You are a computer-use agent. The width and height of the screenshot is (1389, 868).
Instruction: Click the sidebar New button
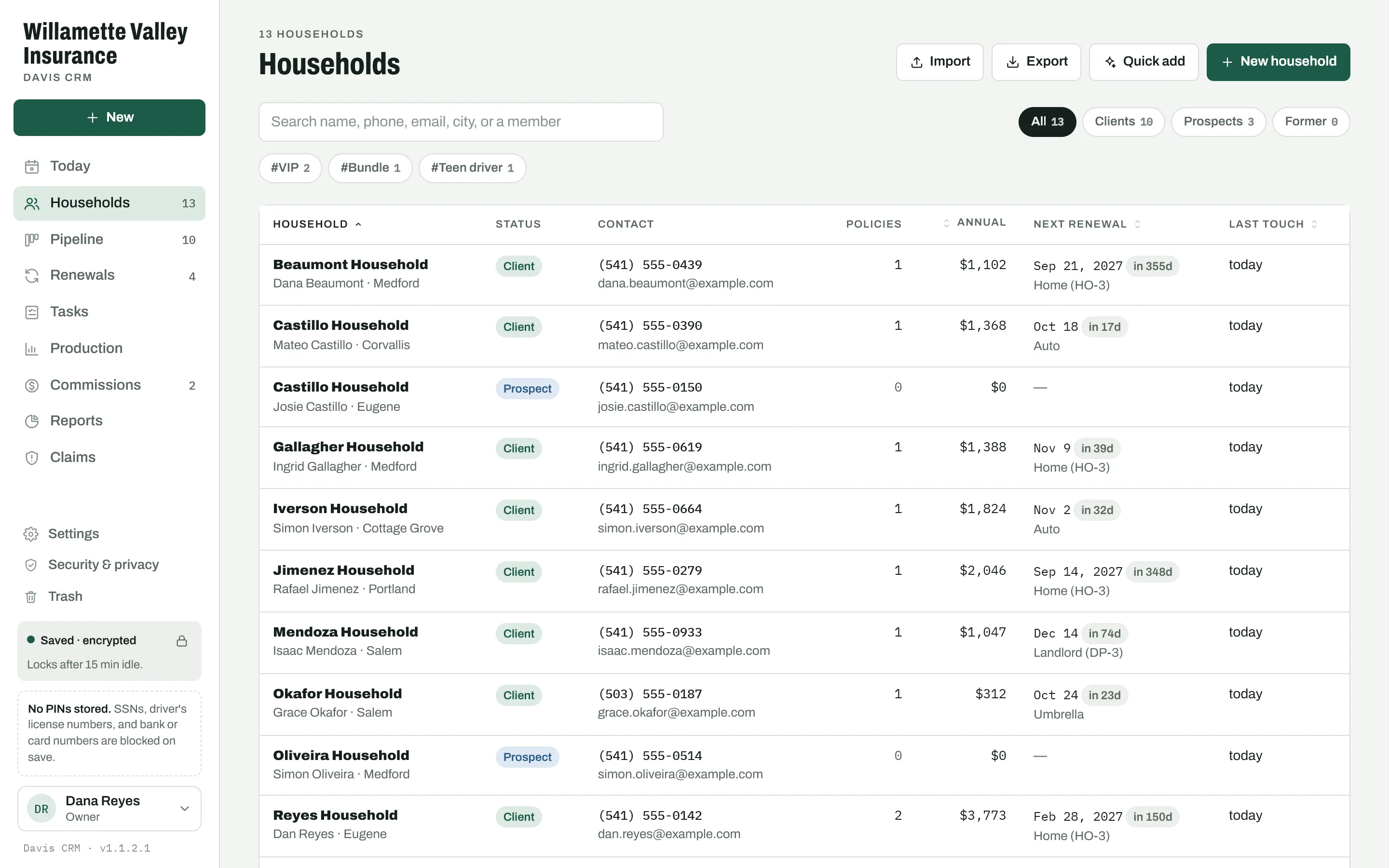tap(109, 118)
